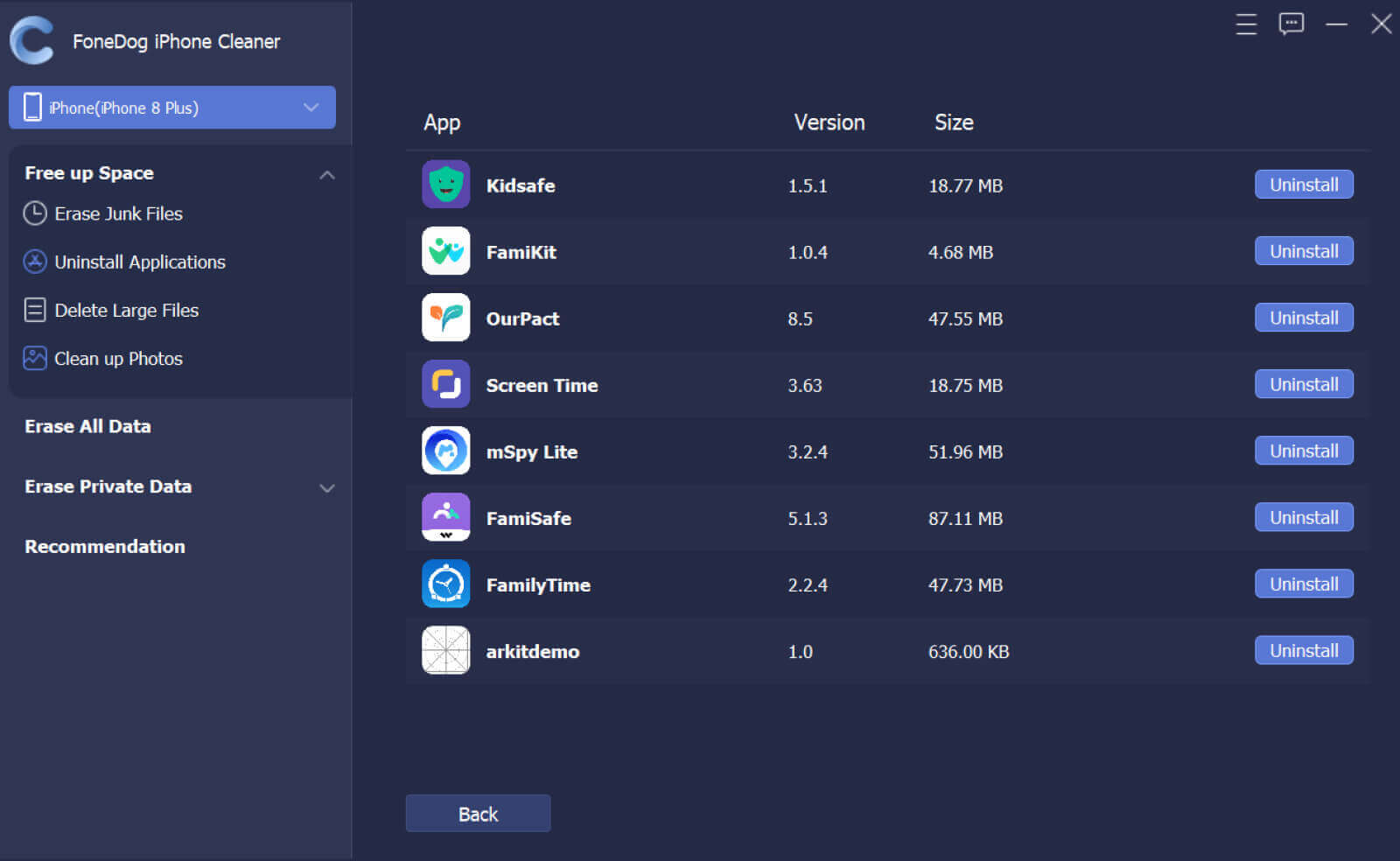
Task: Click Screen Time version 3.63
Action: [805, 385]
